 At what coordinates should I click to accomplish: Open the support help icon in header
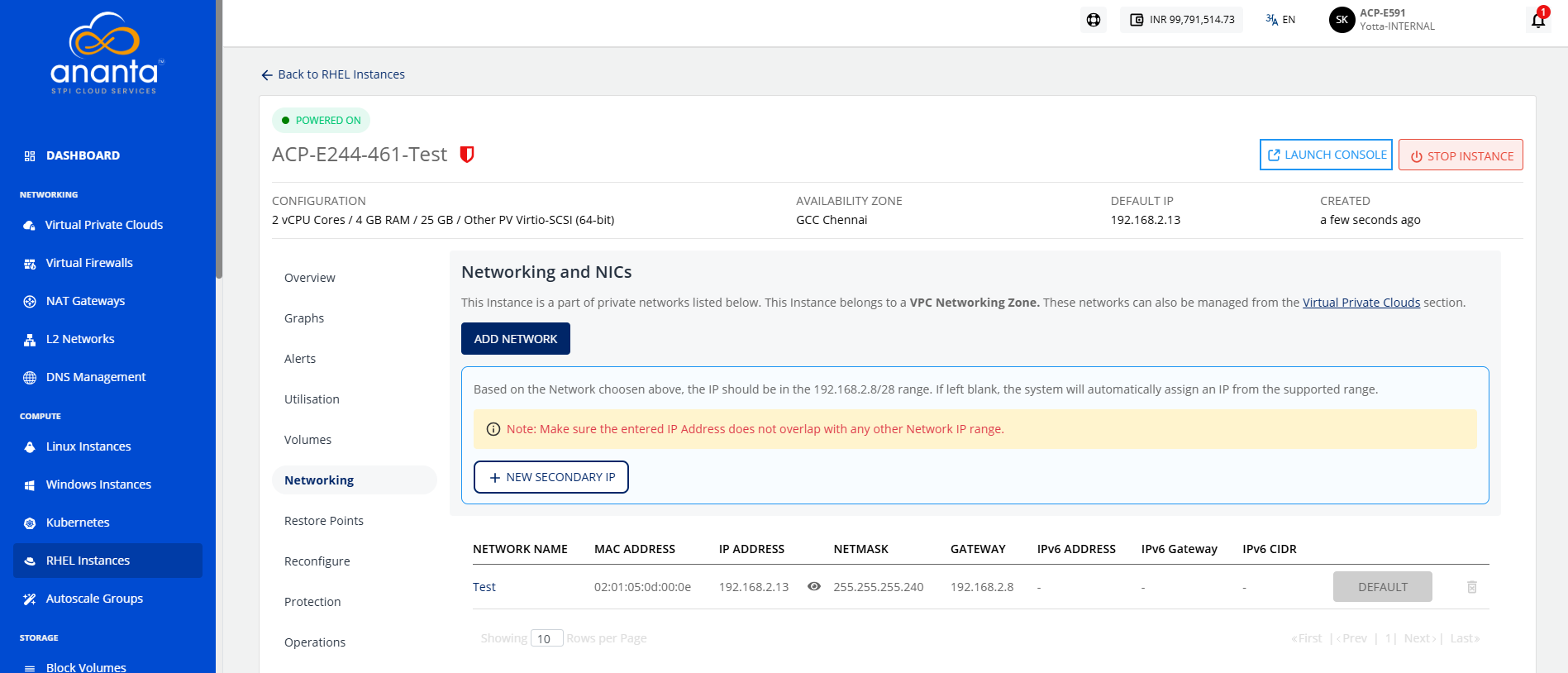click(x=1094, y=20)
